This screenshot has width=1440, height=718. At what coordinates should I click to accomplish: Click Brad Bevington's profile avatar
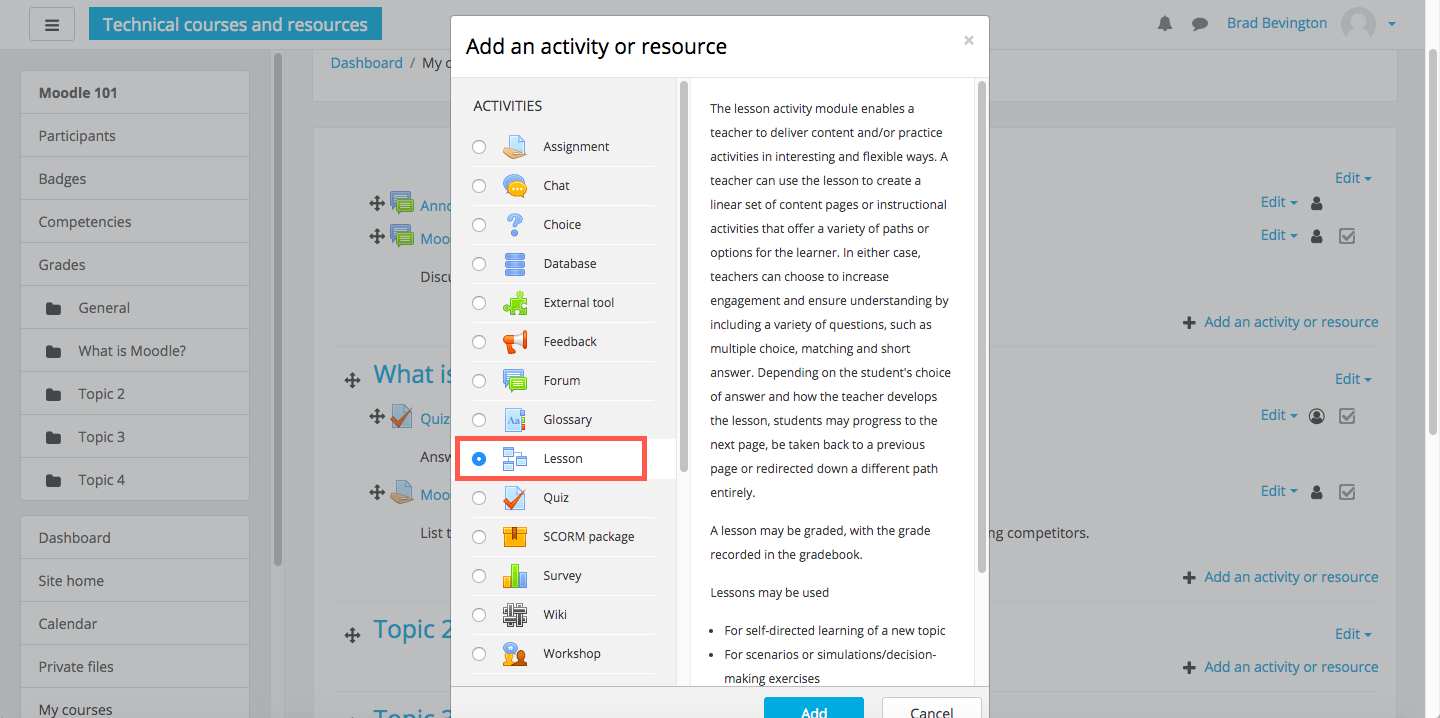(x=1358, y=24)
